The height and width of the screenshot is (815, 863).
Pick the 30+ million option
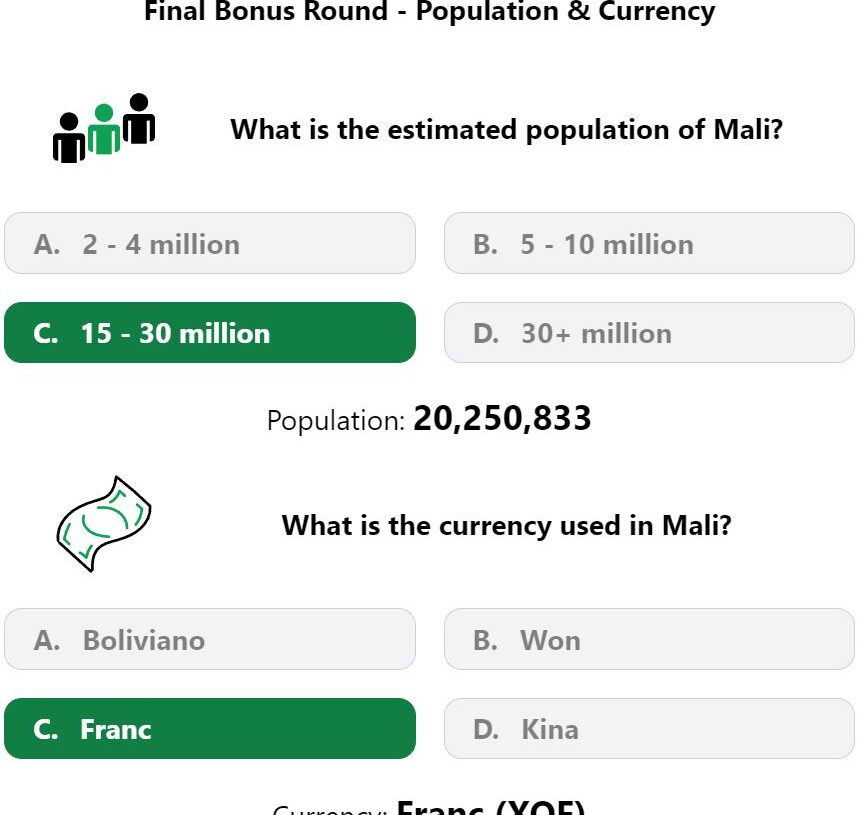[x=649, y=332]
